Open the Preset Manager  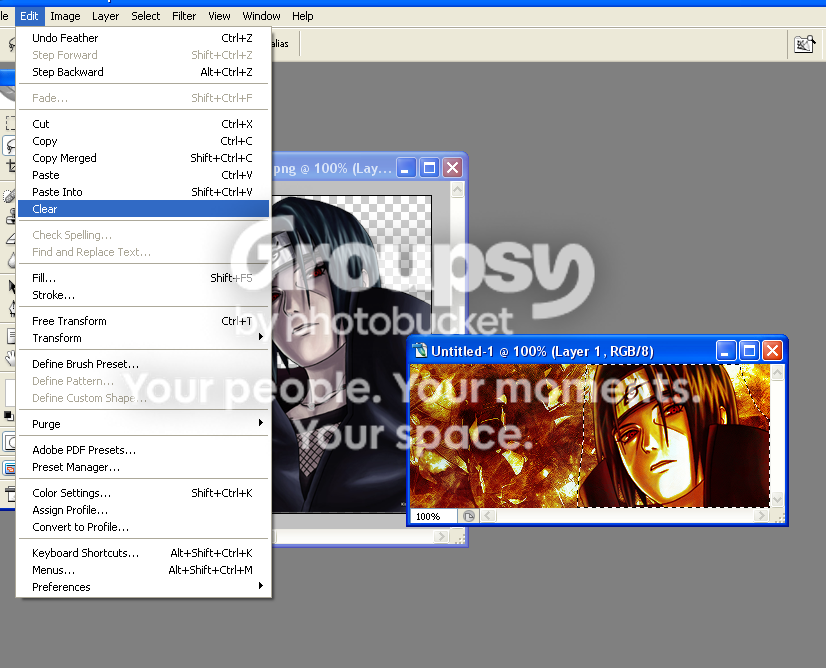143,467
